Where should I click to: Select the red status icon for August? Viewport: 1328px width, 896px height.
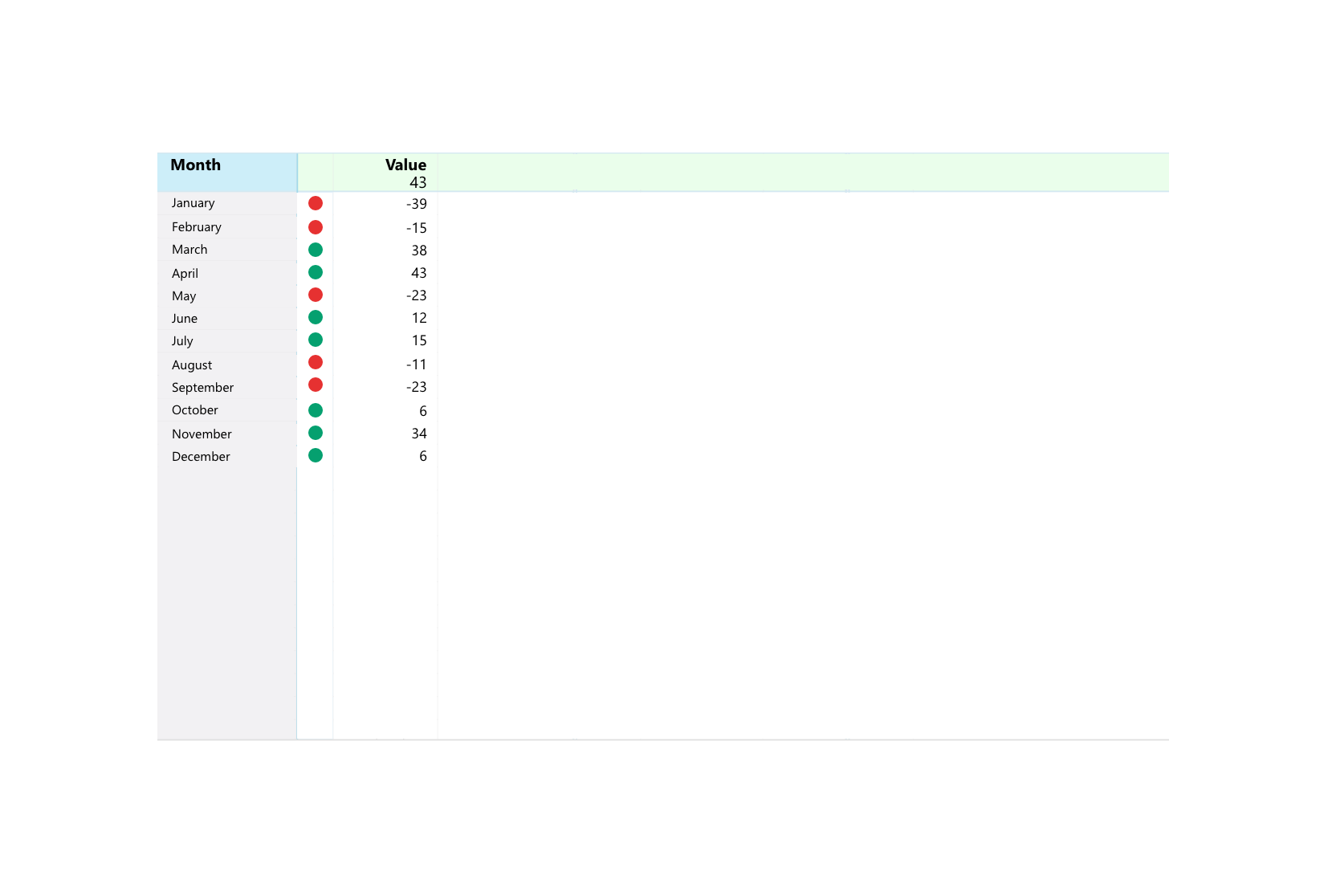pos(316,361)
